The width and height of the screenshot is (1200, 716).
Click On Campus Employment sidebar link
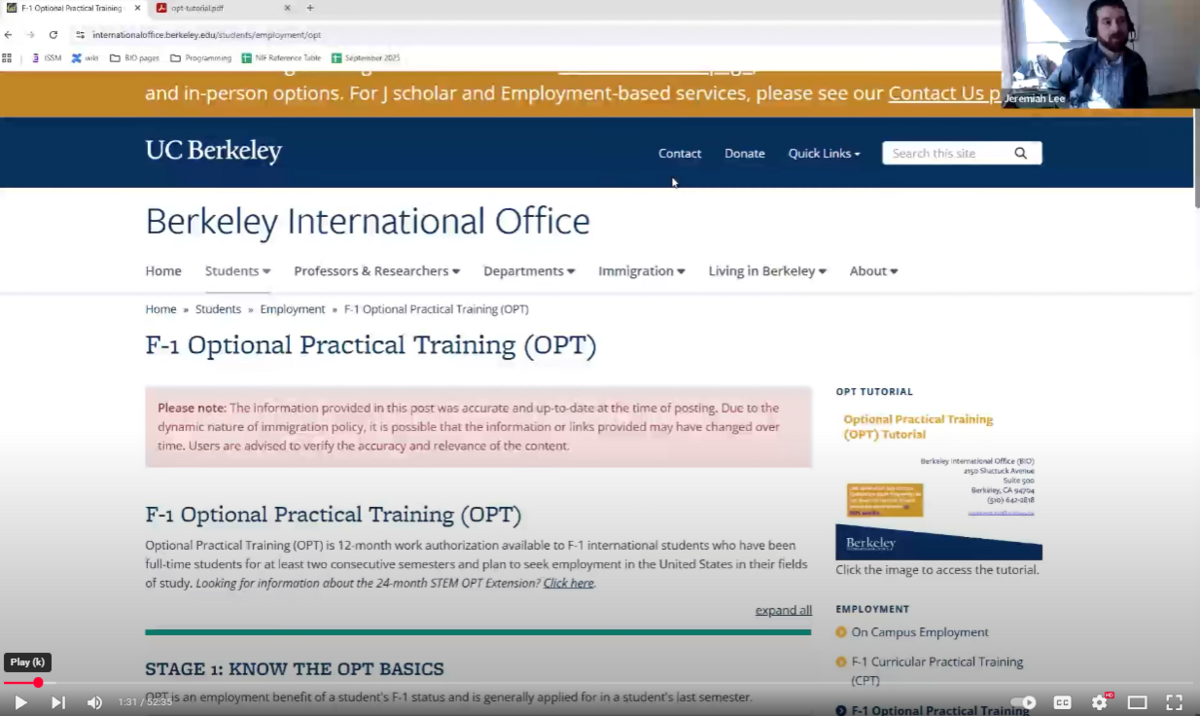coord(919,632)
